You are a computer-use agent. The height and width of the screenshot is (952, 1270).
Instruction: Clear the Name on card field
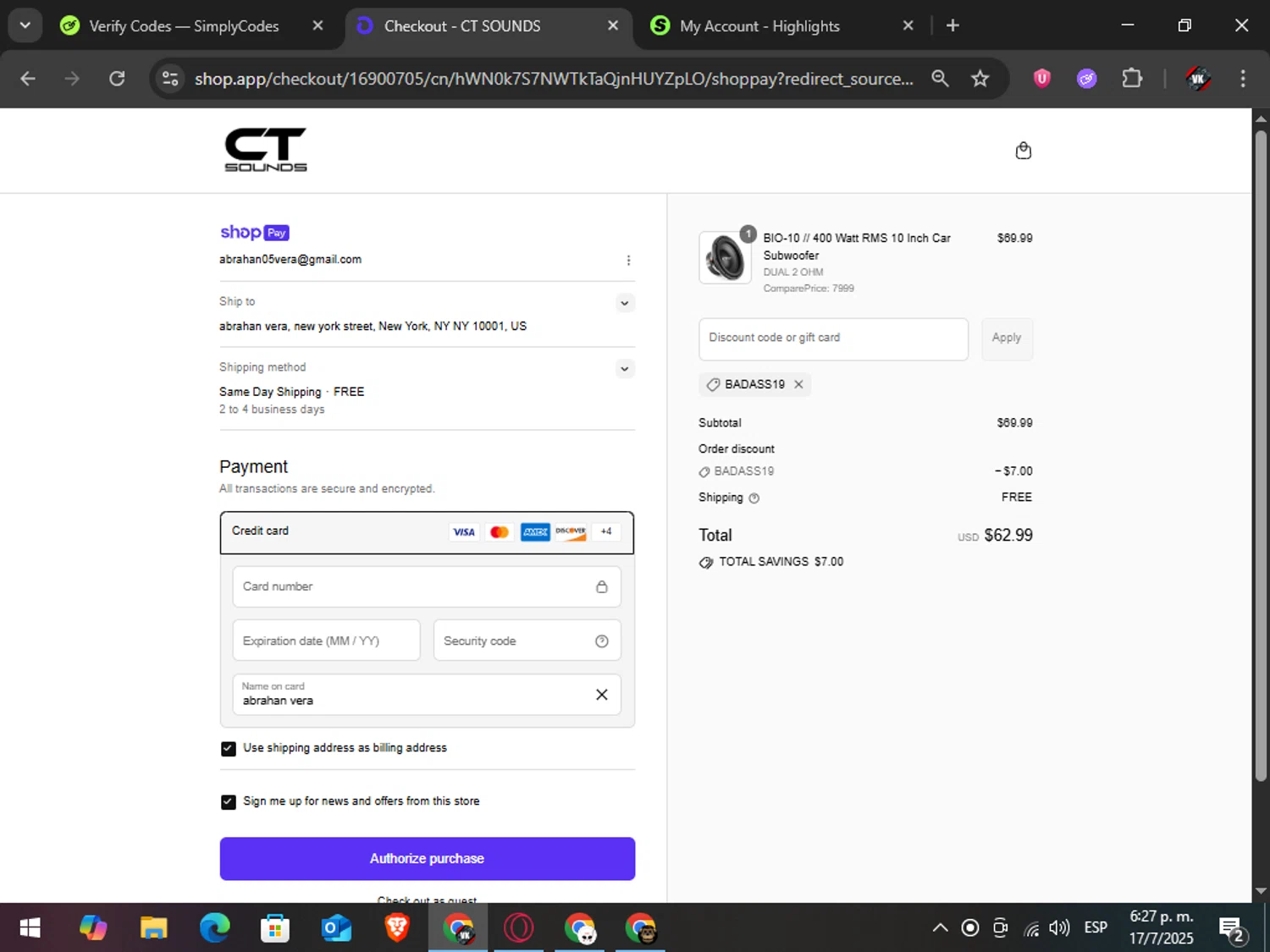click(601, 695)
